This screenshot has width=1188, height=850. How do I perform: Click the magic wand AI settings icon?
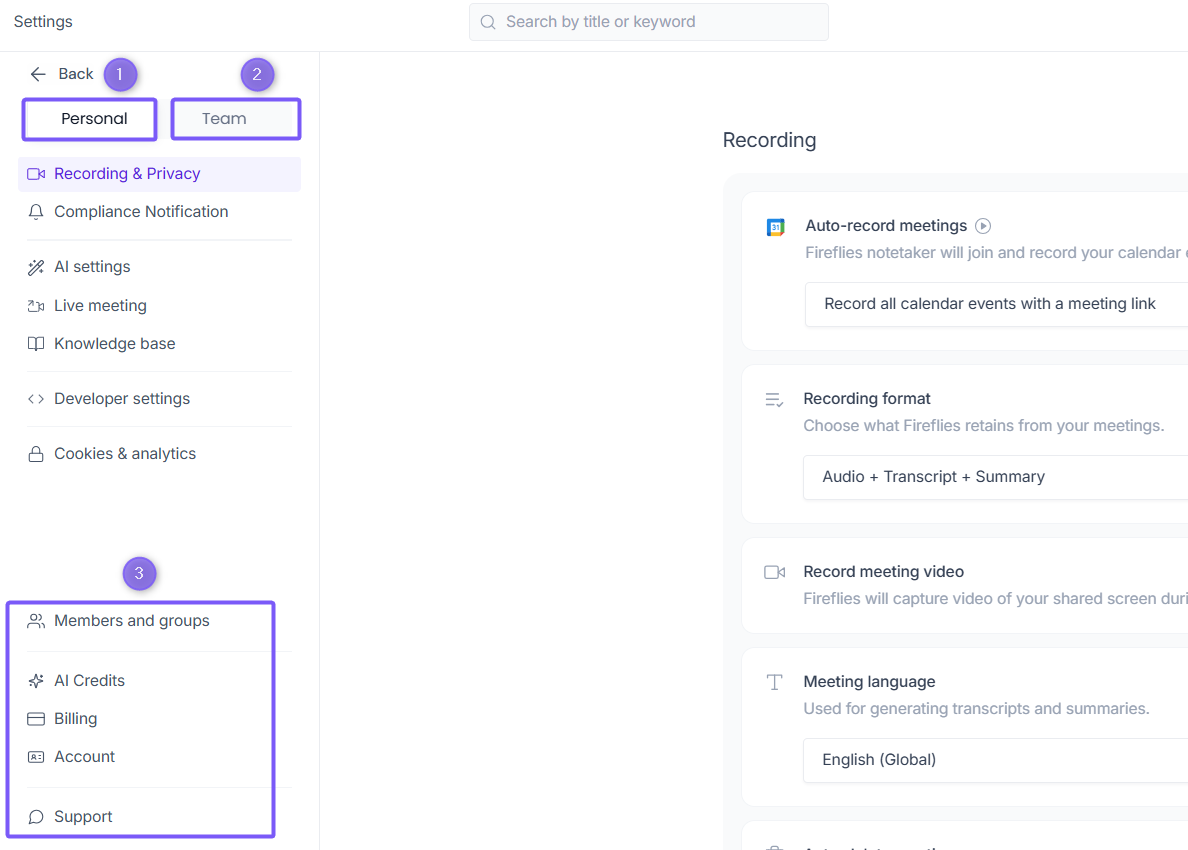(x=36, y=267)
